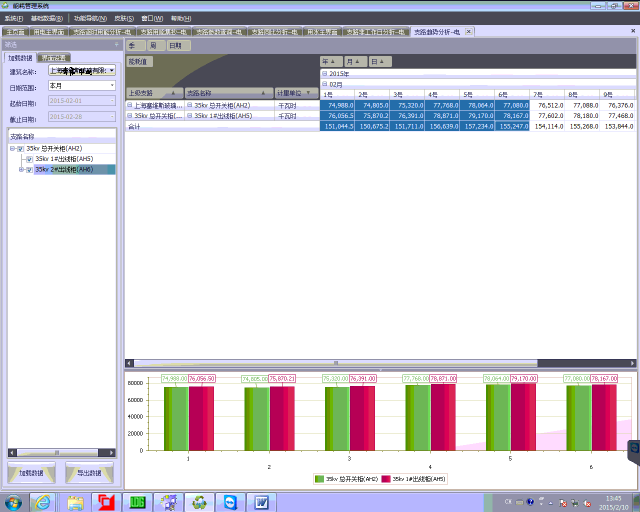Pin the 筛选 filter panel
Viewport: 640px width, 512px height.
116,45
